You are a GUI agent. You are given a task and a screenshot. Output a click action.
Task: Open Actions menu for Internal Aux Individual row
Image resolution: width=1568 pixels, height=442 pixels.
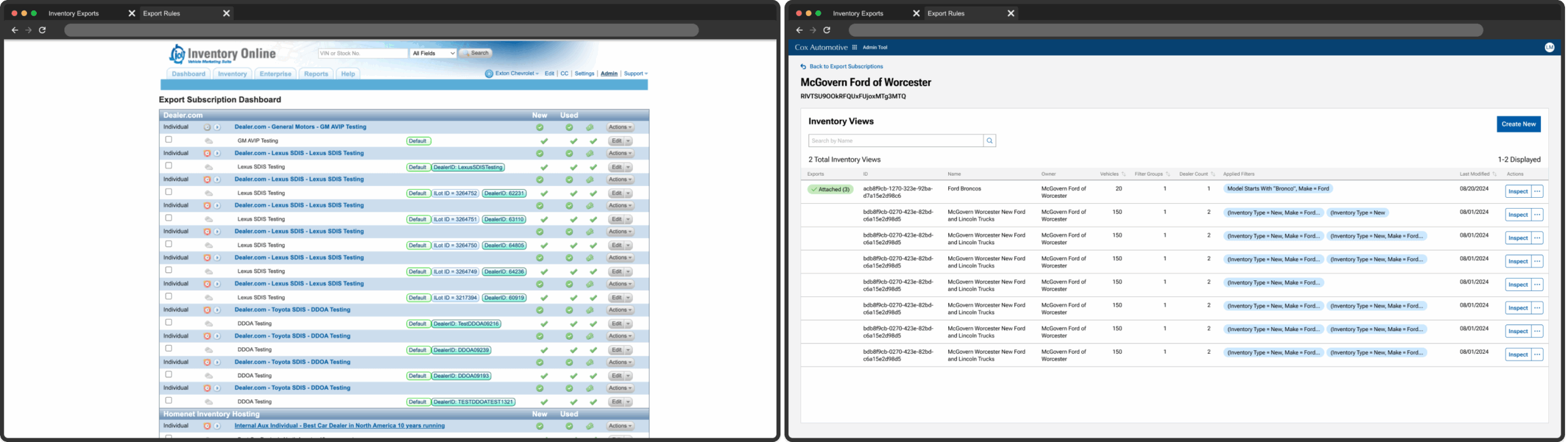tap(620, 426)
